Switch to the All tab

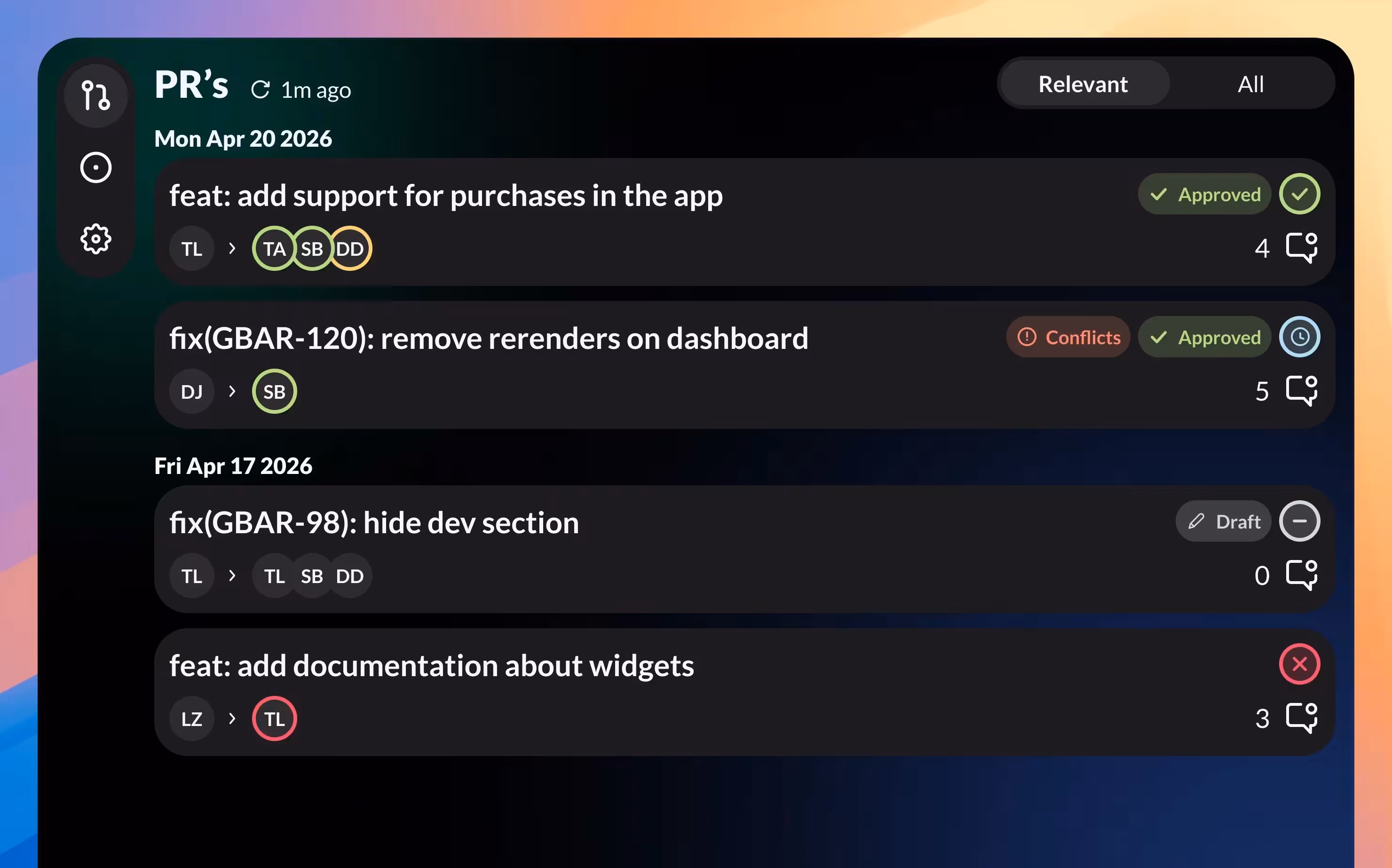1250,84
